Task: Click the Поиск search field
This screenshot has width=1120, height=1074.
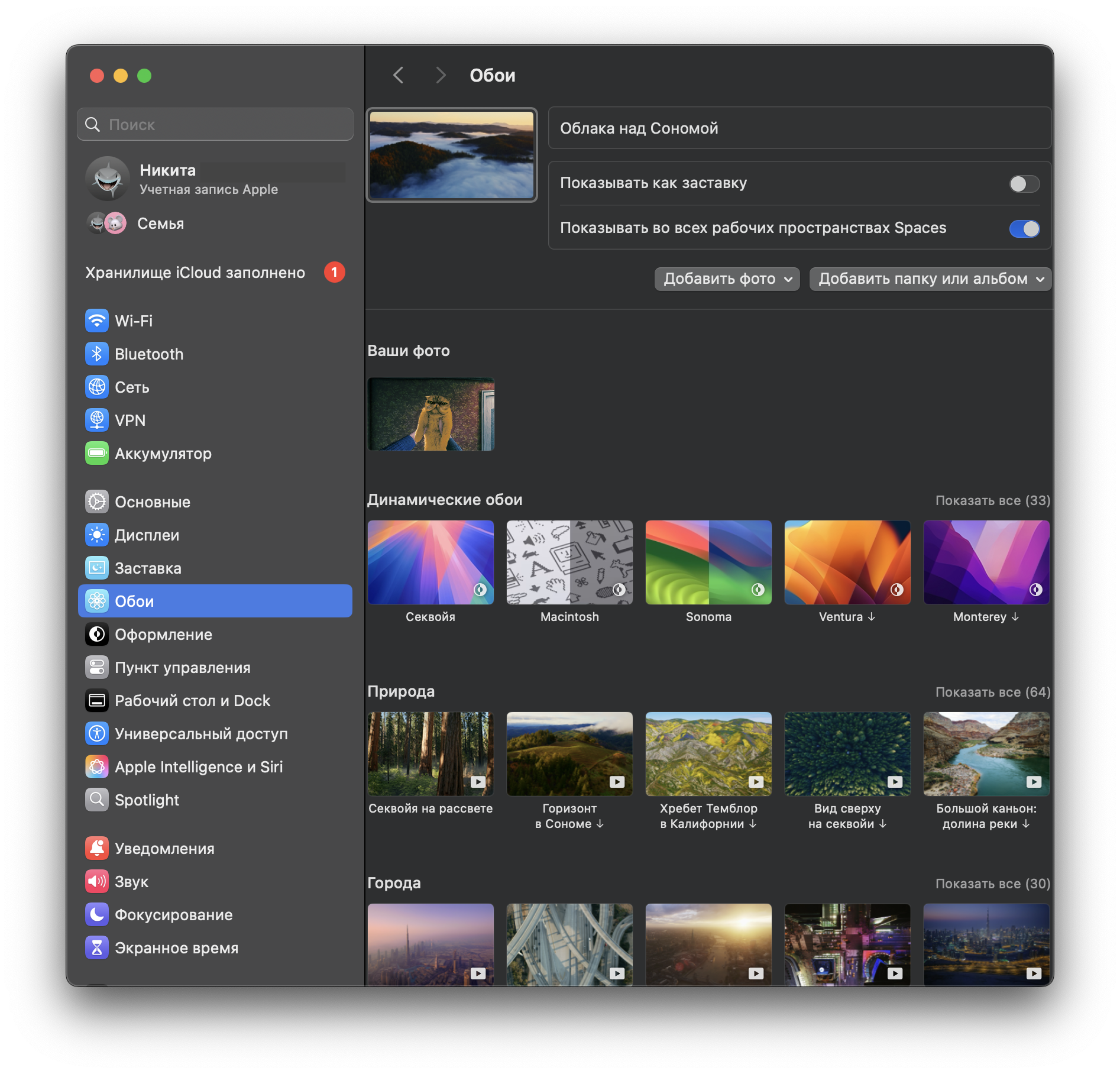Action: pyautogui.click(x=215, y=124)
